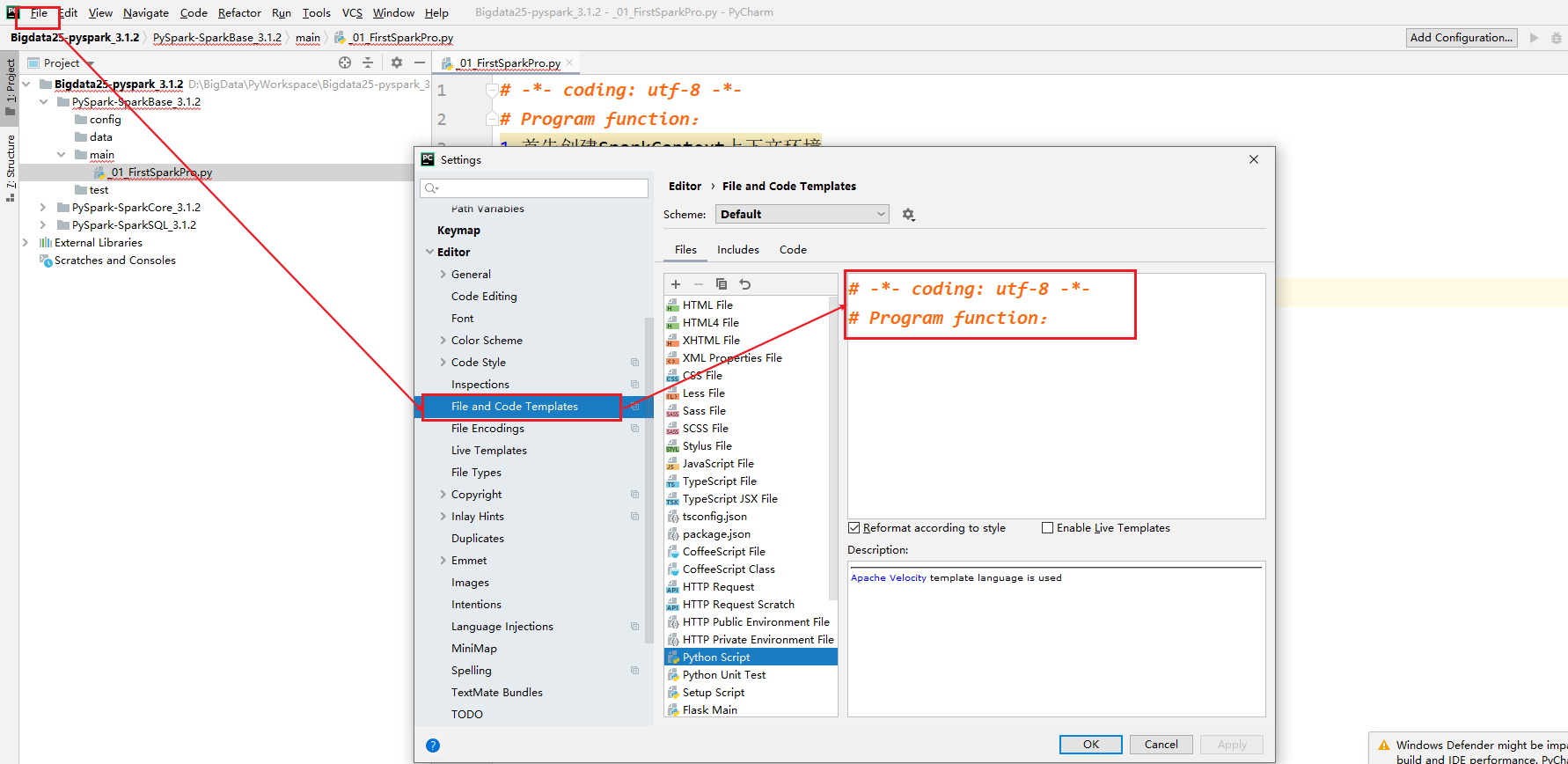Viewport: 1568px width, 764px height.
Task: Select Python Unit Test template
Action: (x=751, y=675)
